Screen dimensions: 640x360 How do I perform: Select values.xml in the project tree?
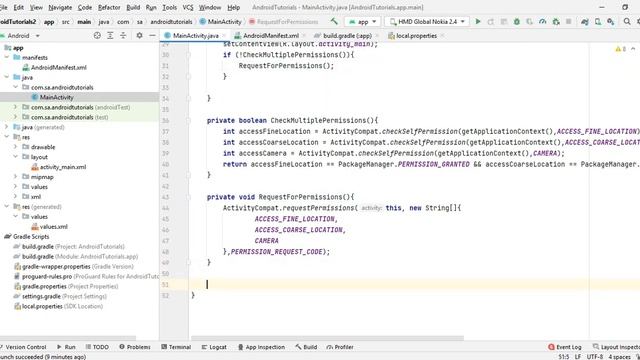point(53,227)
